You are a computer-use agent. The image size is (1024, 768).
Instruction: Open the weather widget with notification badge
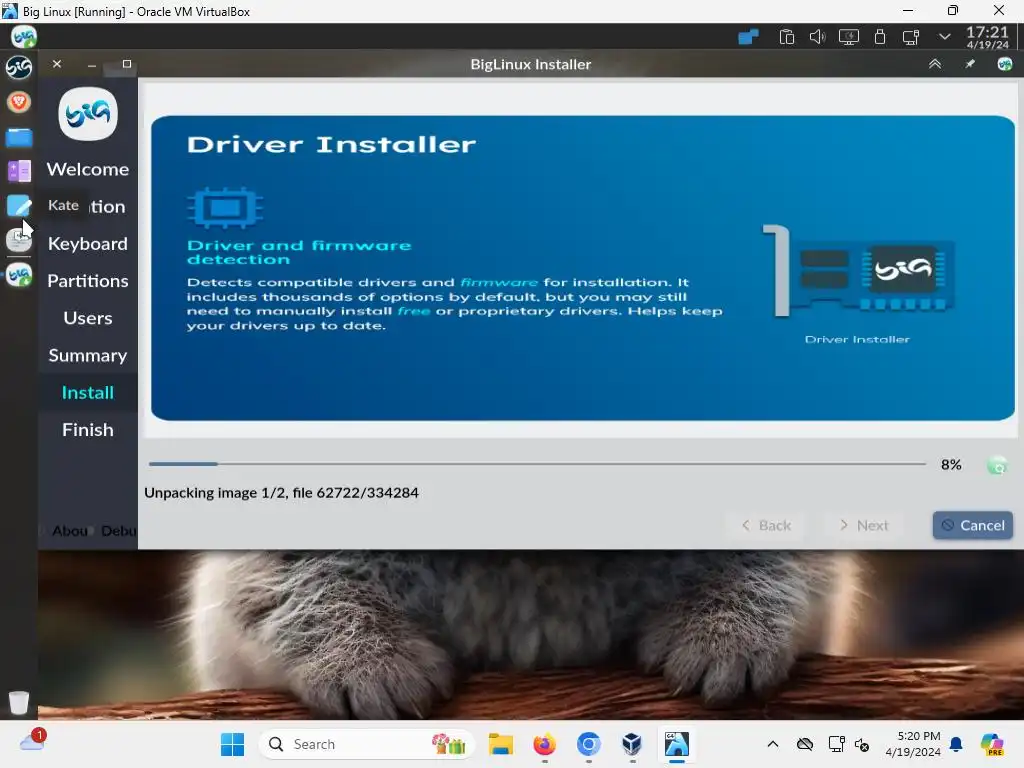coord(32,741)
